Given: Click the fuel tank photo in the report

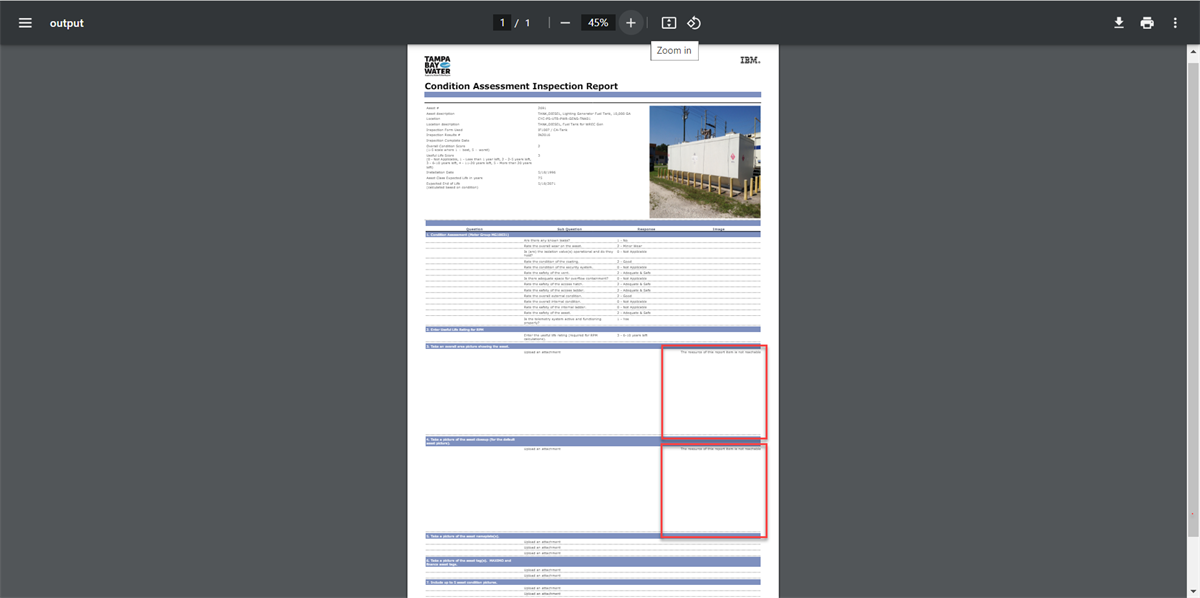Looking at the screenshot, I should tap(705, 162).
